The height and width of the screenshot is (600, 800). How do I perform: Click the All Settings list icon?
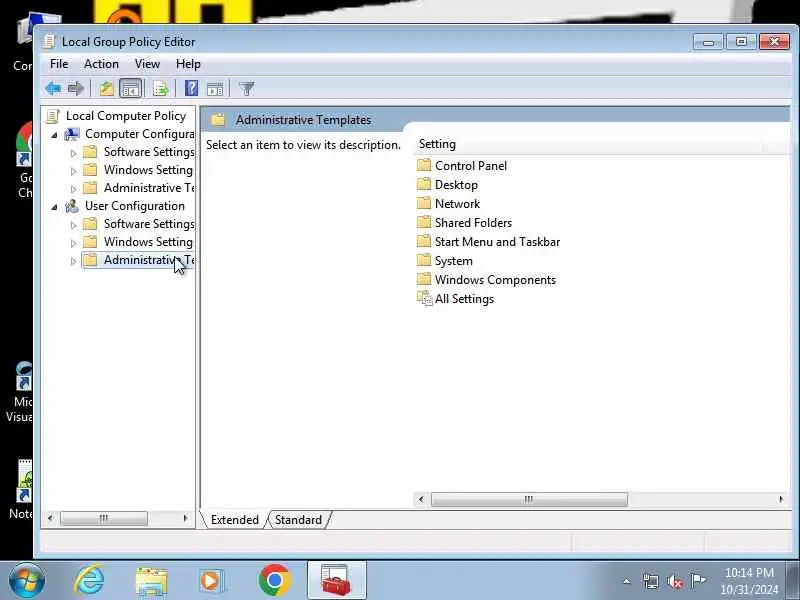point(424,298)
